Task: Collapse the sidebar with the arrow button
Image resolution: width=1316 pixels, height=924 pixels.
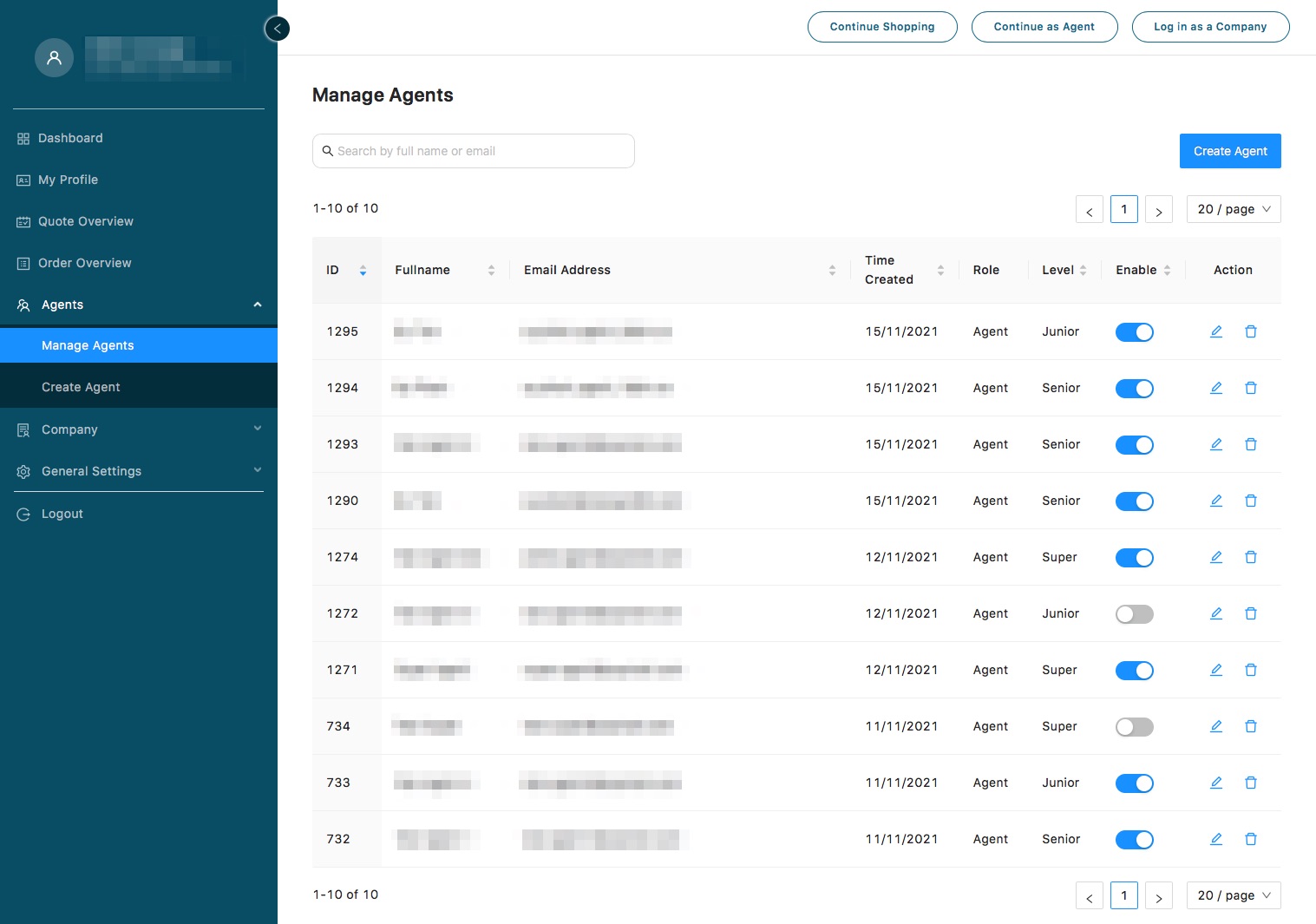Action: [277, 29]
